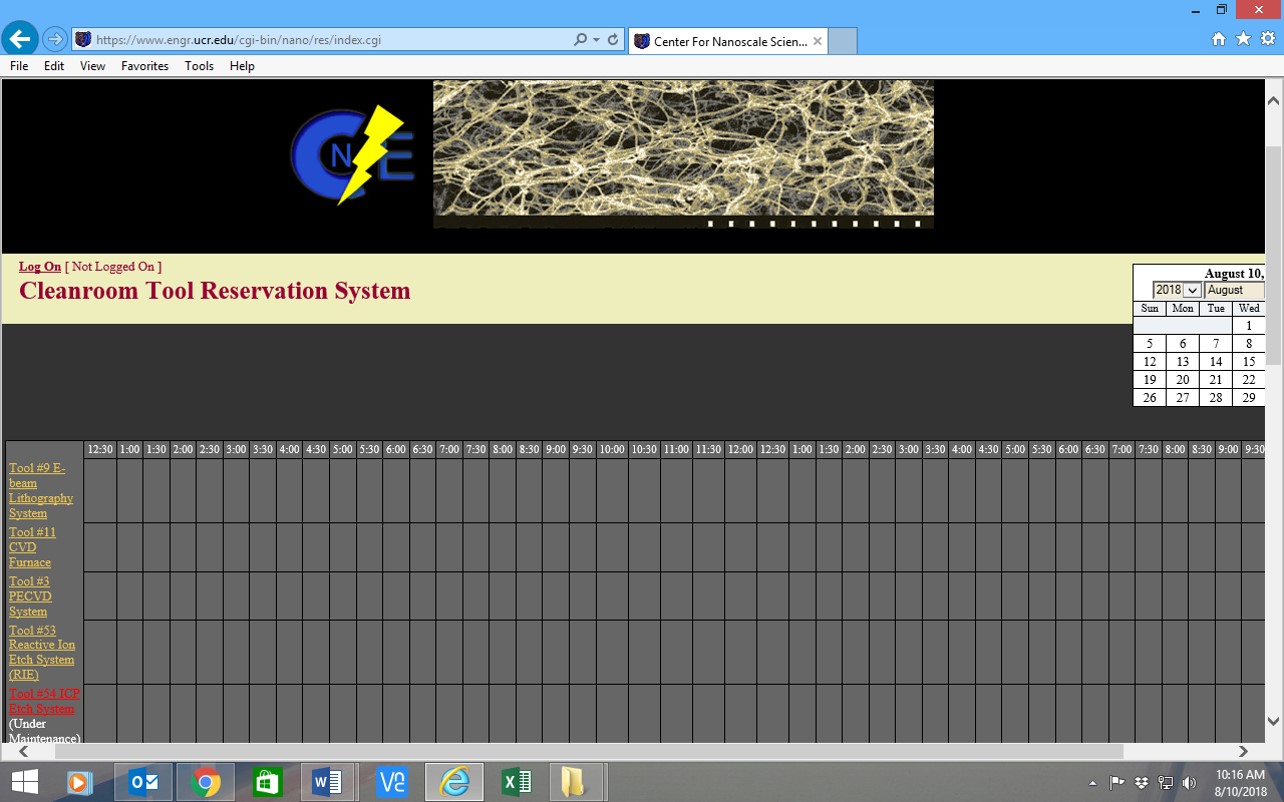Click the browser Back arrow button
The image size is (1284, 802).
(x=20, y=40)
